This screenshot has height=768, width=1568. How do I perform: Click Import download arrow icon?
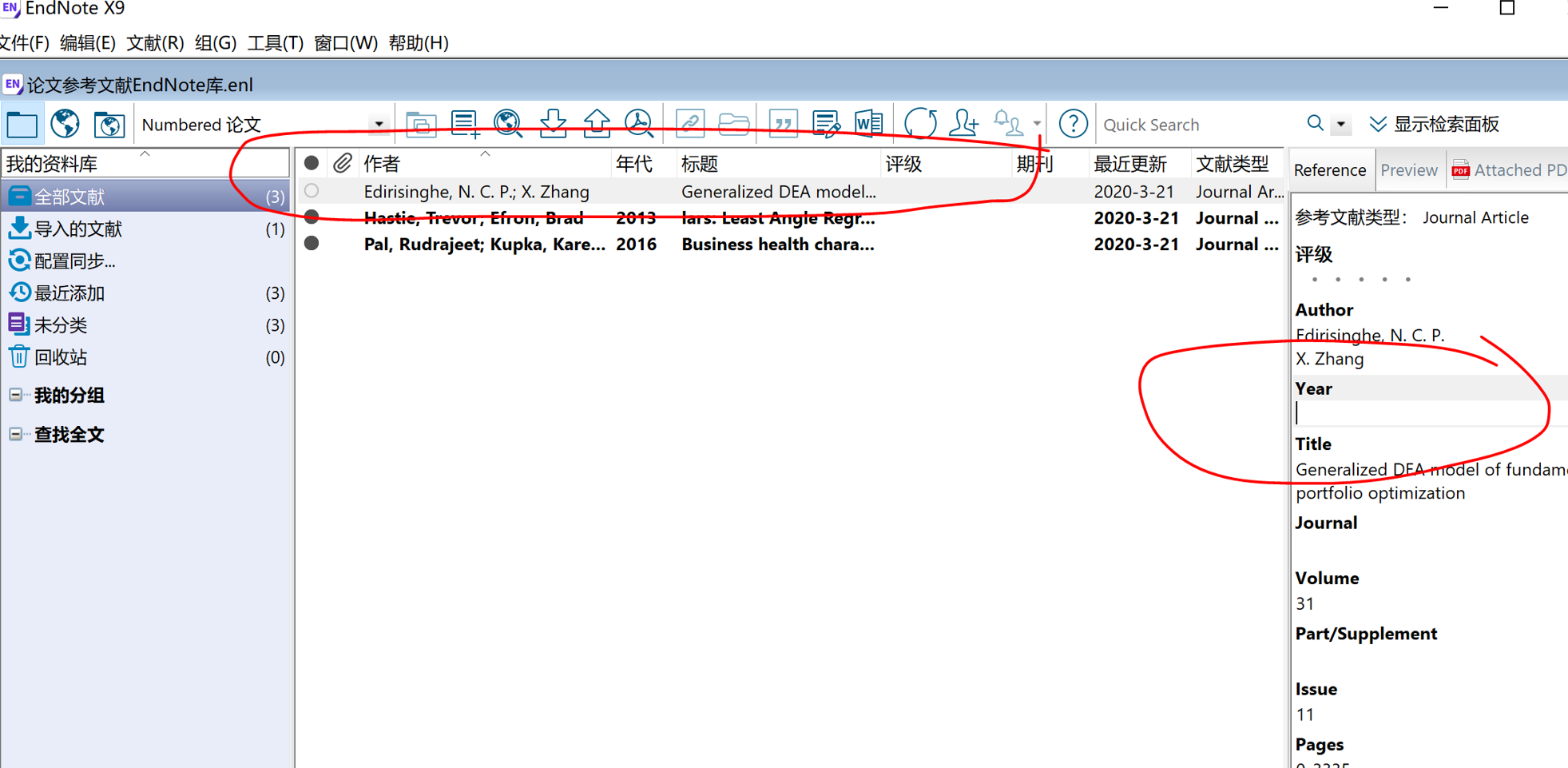point(552,123)
